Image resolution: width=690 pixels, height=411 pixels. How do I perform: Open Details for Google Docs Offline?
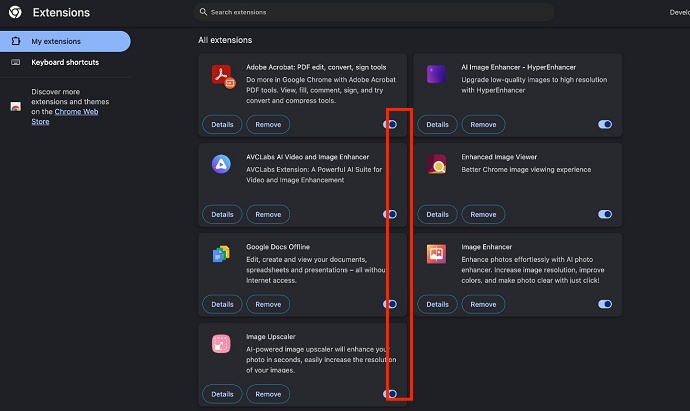(x=222, y=304)
